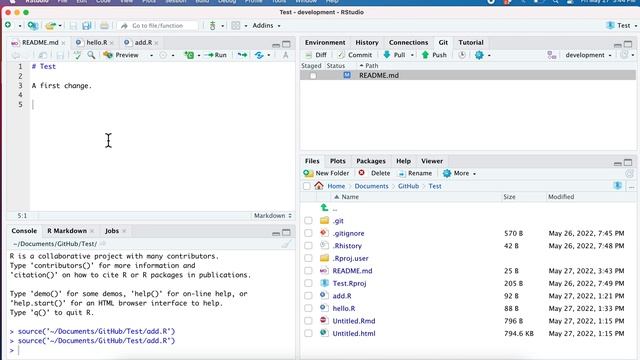Screen dimensions: 640x360
Task: Click the Insert new code chunk icon
Action: (x=189, y=55)
